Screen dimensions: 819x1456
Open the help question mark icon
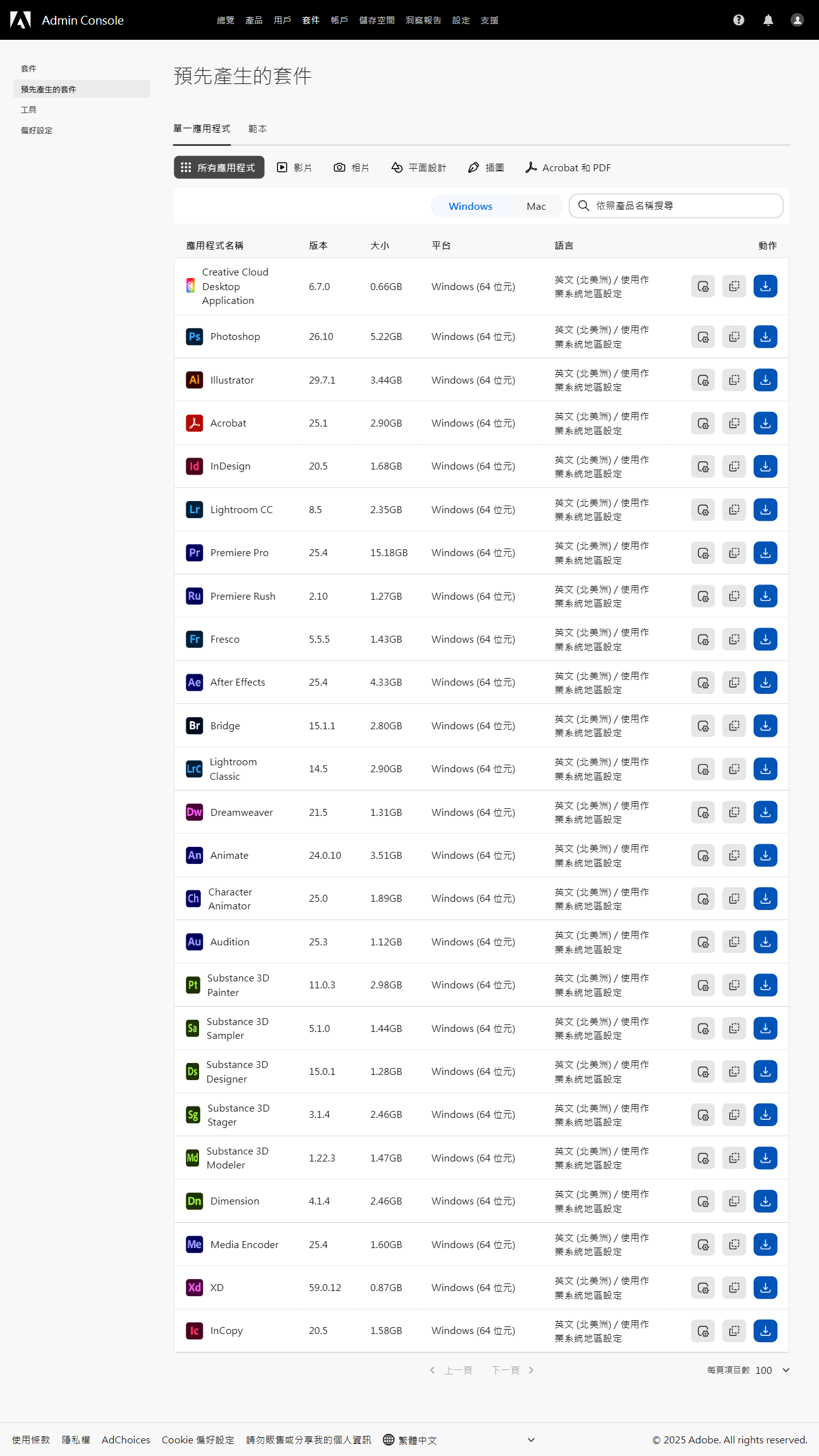[x=738, y=20]
